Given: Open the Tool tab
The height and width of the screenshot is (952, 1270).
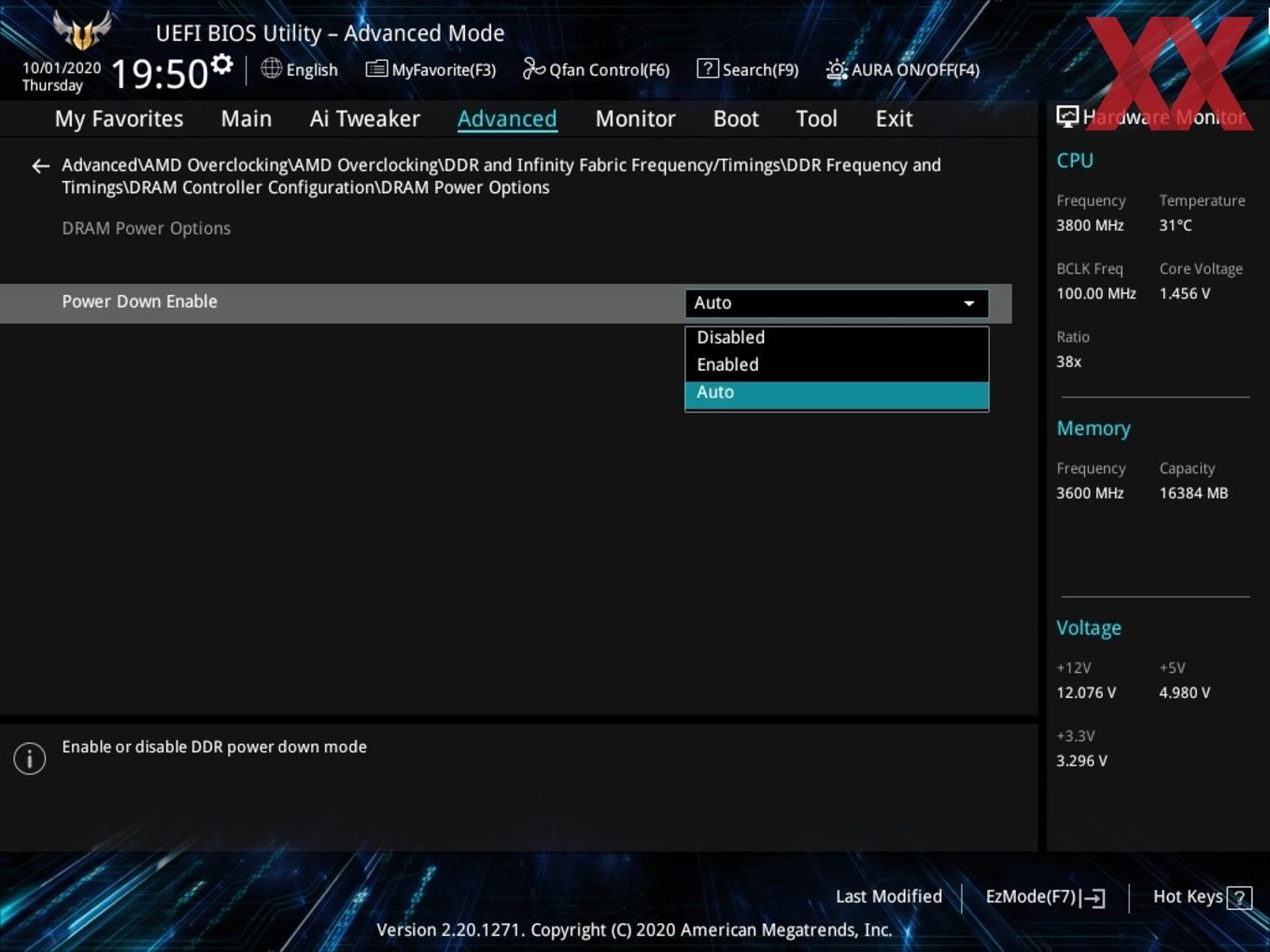Looking at the screenshot, I should pos(816,119).
